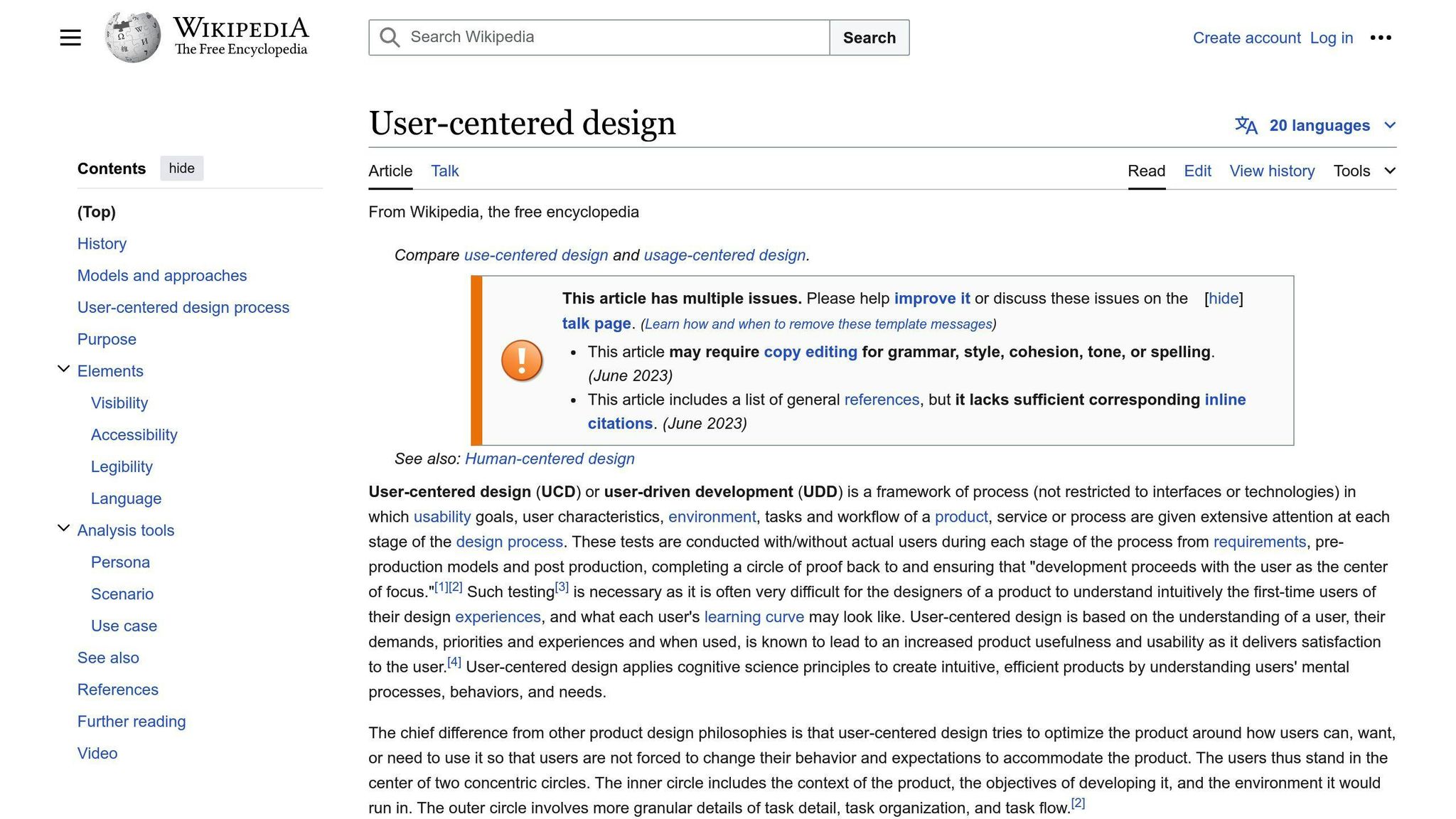Click the usability link in article
Image resolution: width=1456 pixels, height=819 pixels.
(x=442, y=517)
